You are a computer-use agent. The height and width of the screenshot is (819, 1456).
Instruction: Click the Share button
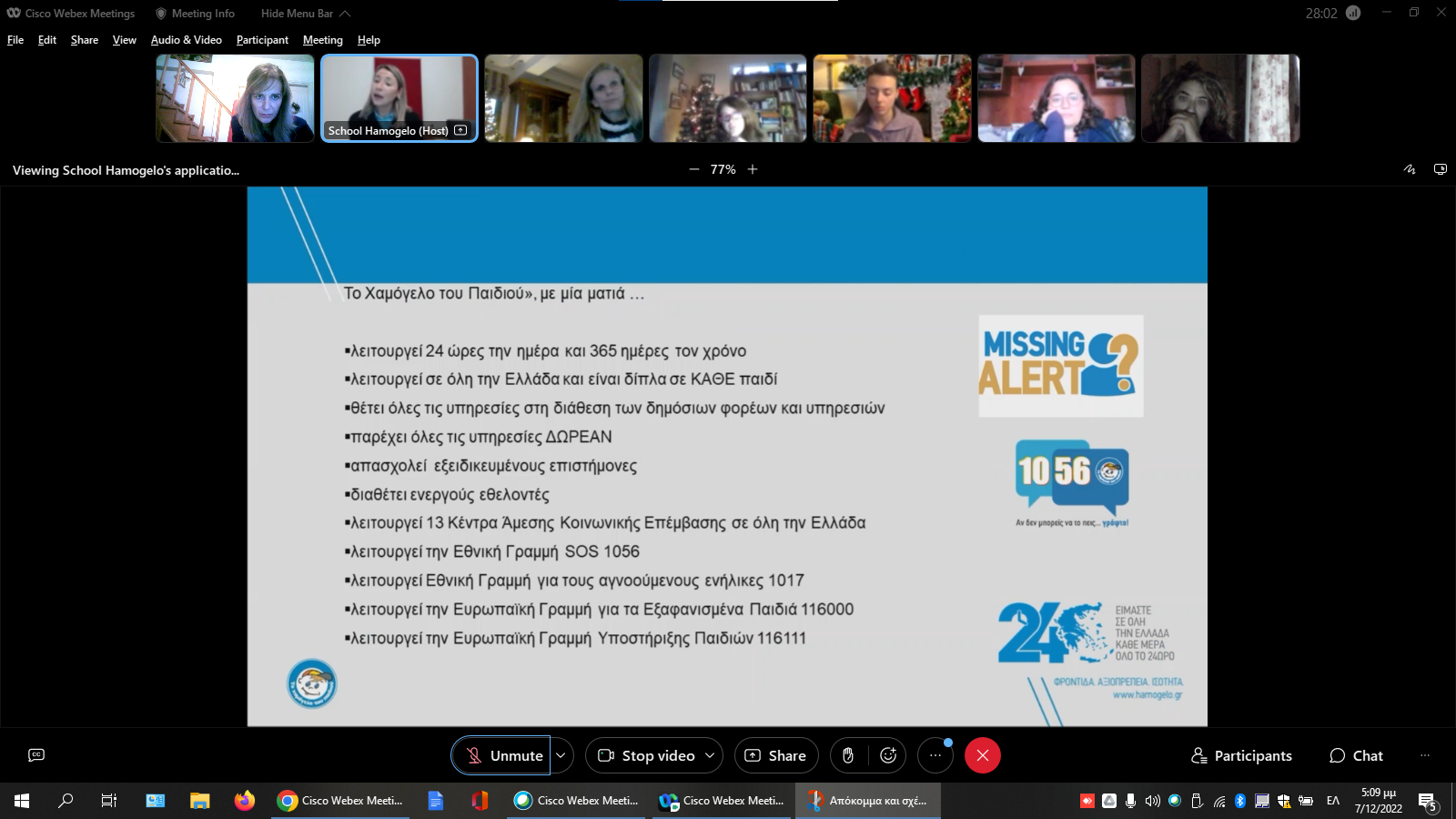(776, 755)
